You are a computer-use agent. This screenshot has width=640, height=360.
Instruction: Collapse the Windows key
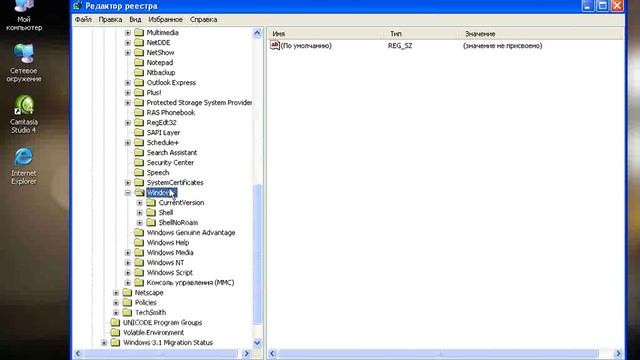click(x=128, y=193)
